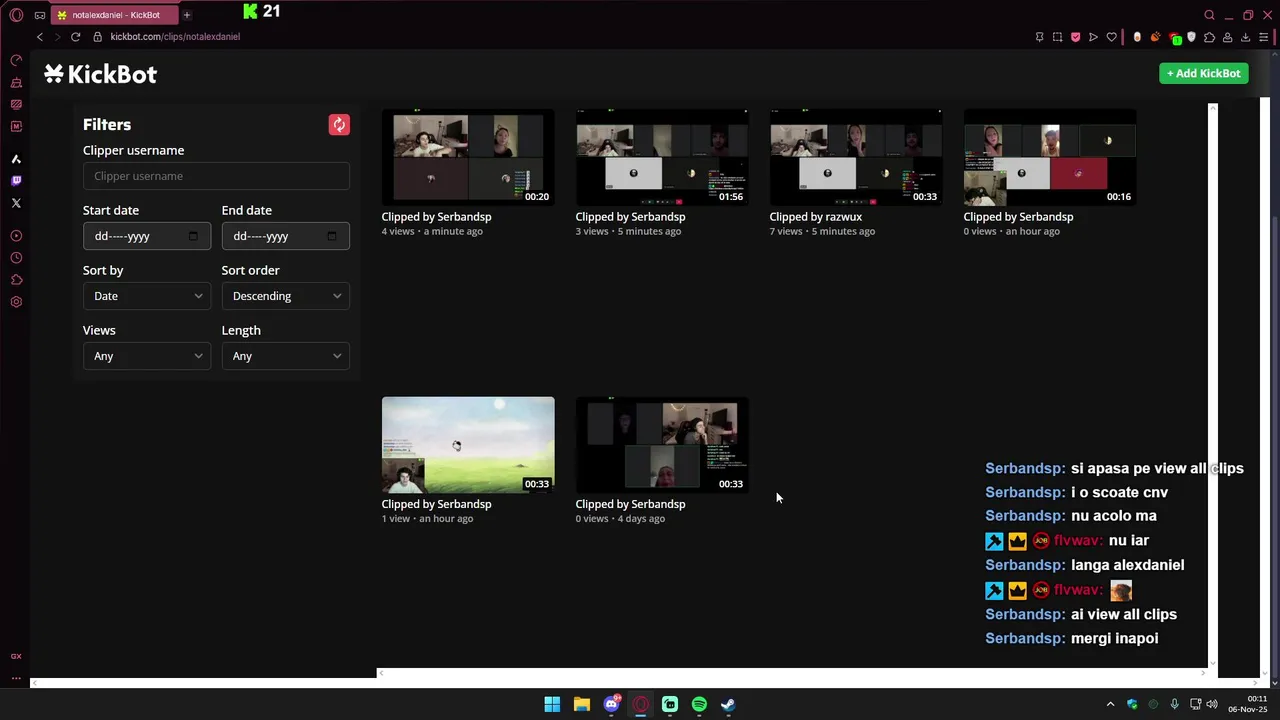
Task: Open a new tab with the plus button
Action: pyautogui.click(x=186, y=15)
